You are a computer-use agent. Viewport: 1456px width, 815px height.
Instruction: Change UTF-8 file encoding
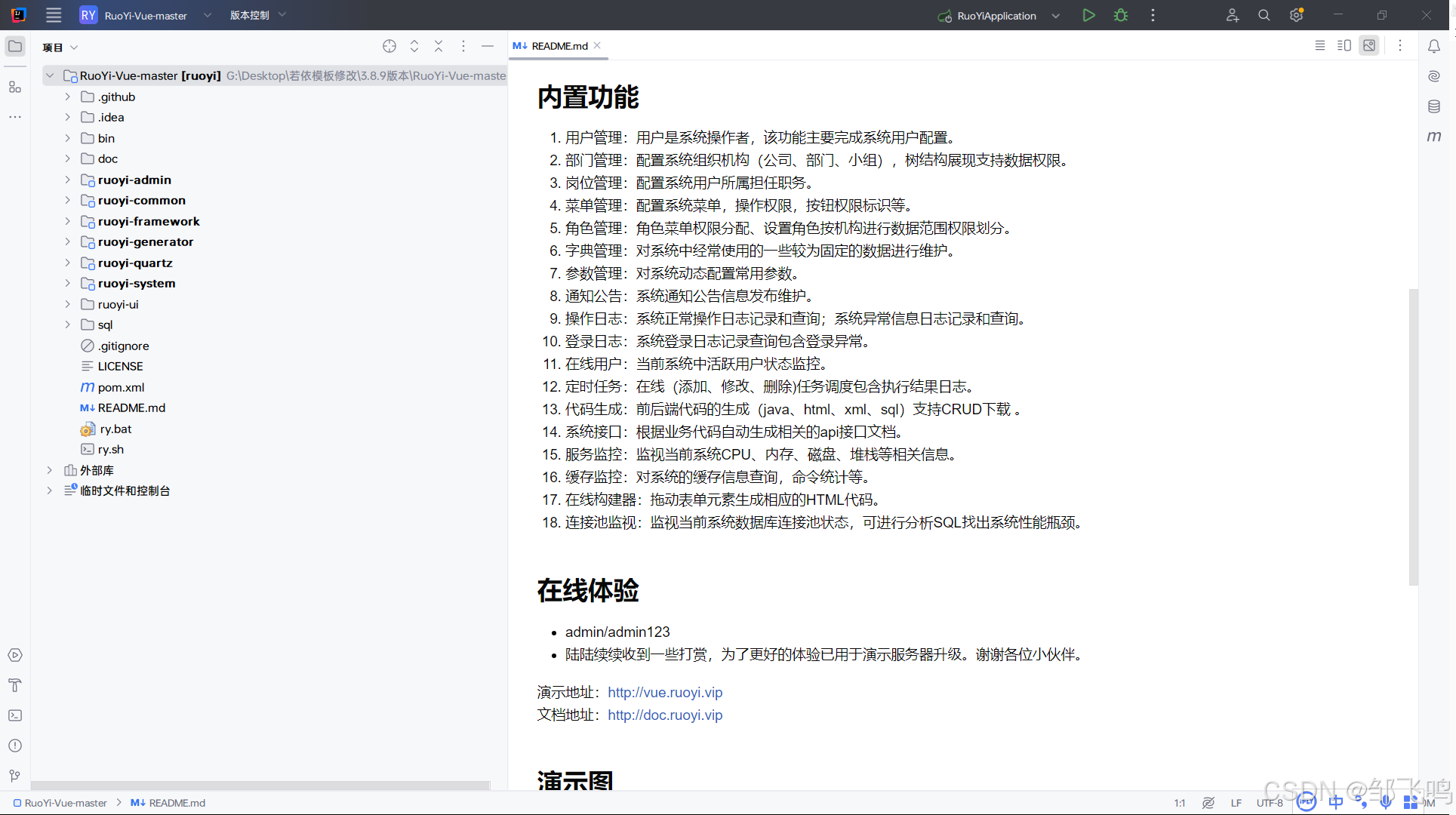coord(1270,803)
